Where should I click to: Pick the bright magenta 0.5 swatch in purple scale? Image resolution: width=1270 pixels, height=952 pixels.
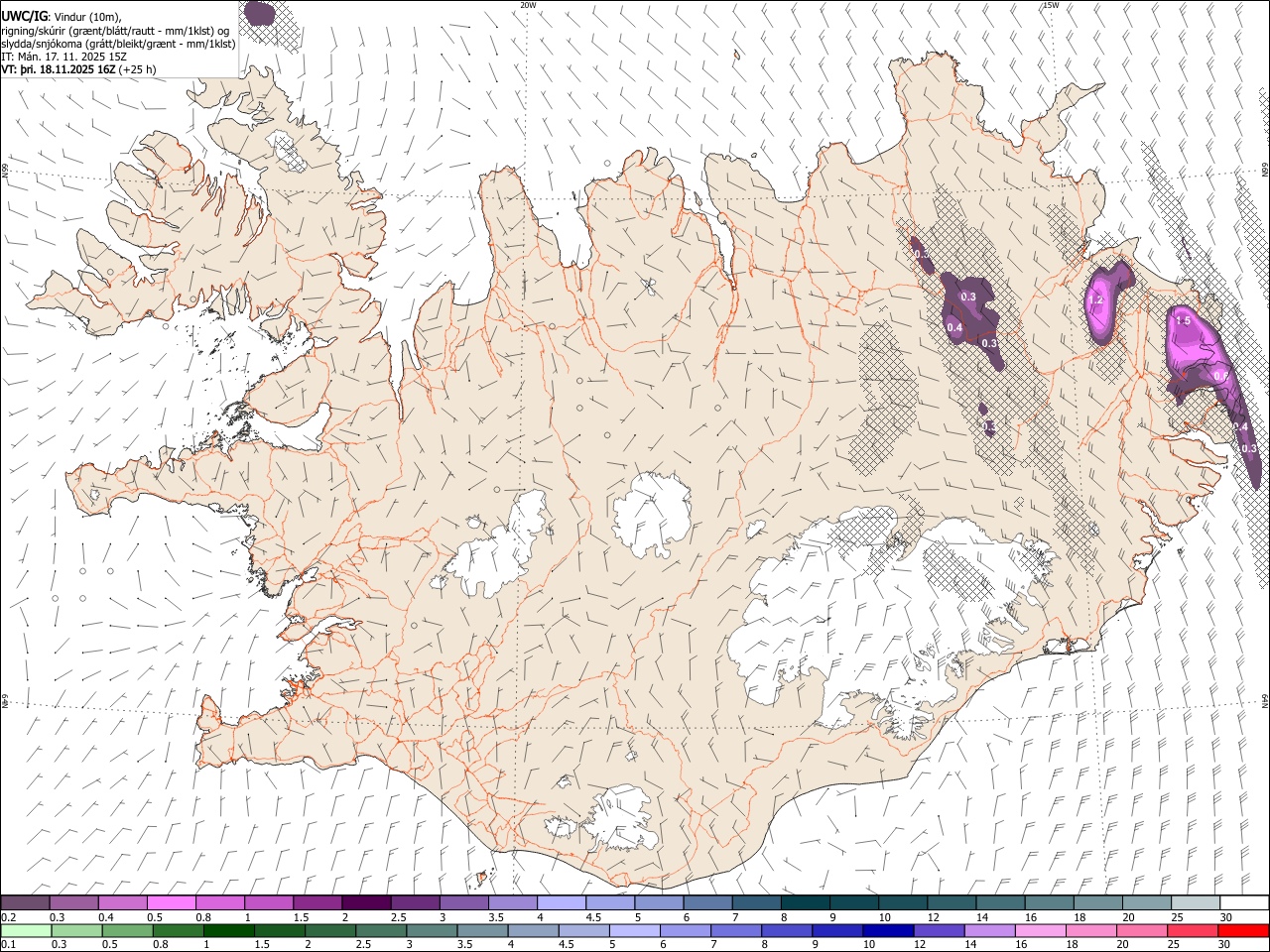tap(172, 902)
